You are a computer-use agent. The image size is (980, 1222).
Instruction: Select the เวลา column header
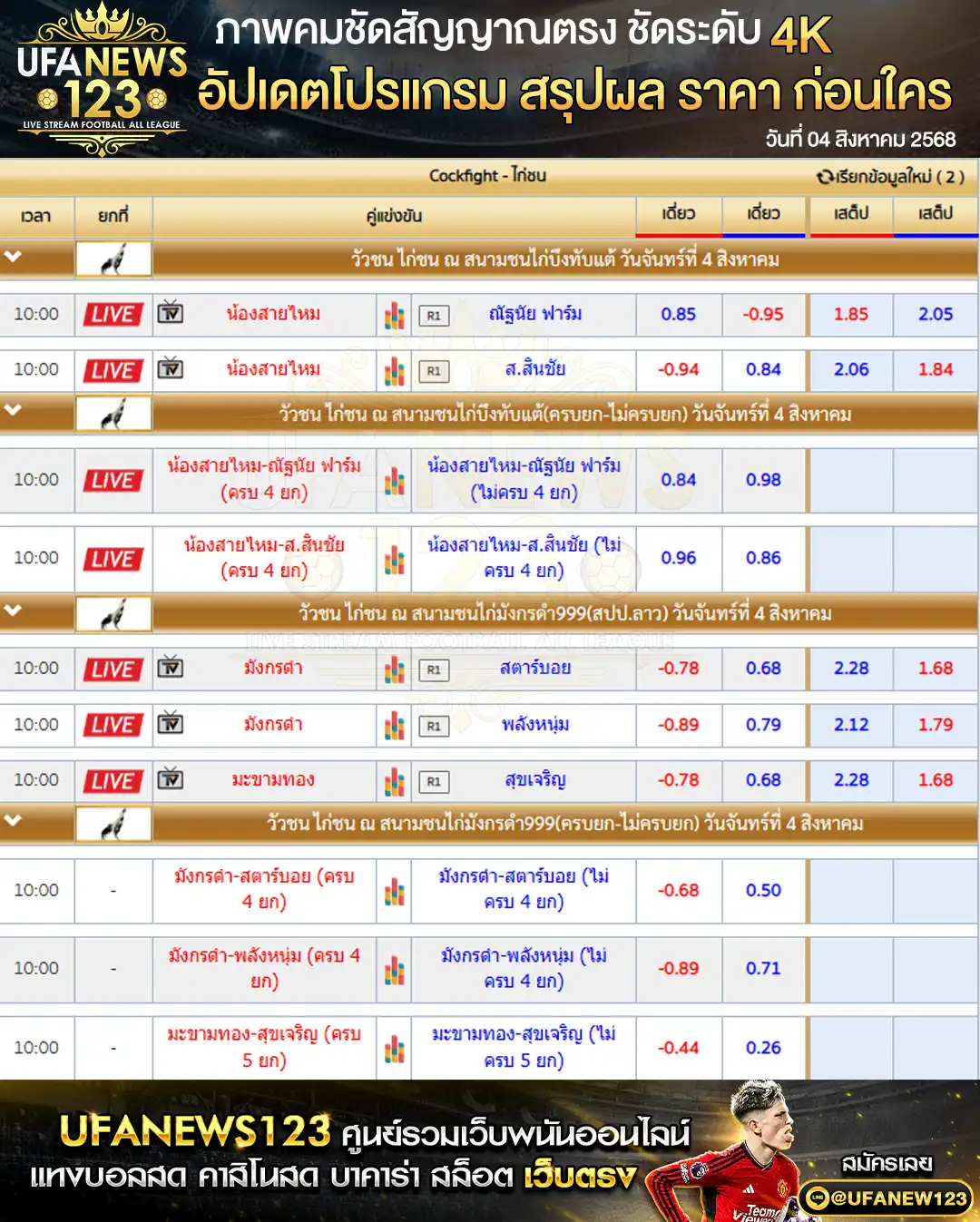click(36, 216)
